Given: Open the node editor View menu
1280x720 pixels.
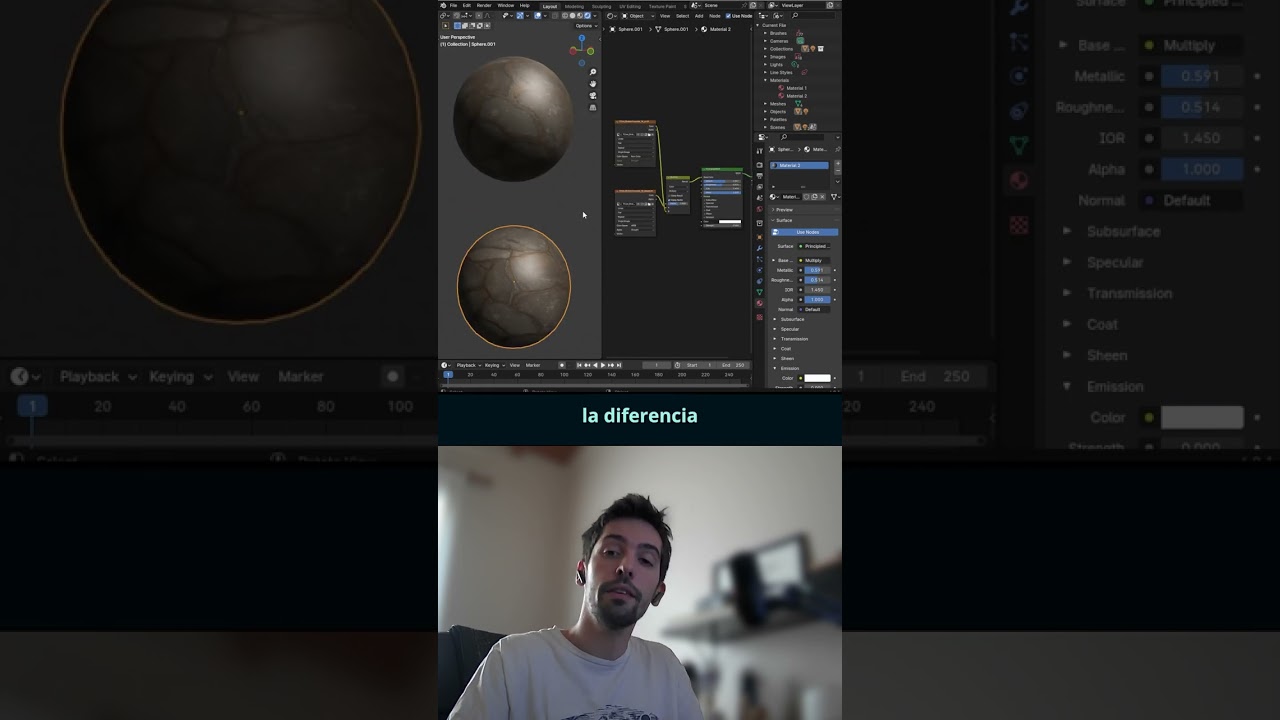Looking at the screenshot, I should pos(665,16).
